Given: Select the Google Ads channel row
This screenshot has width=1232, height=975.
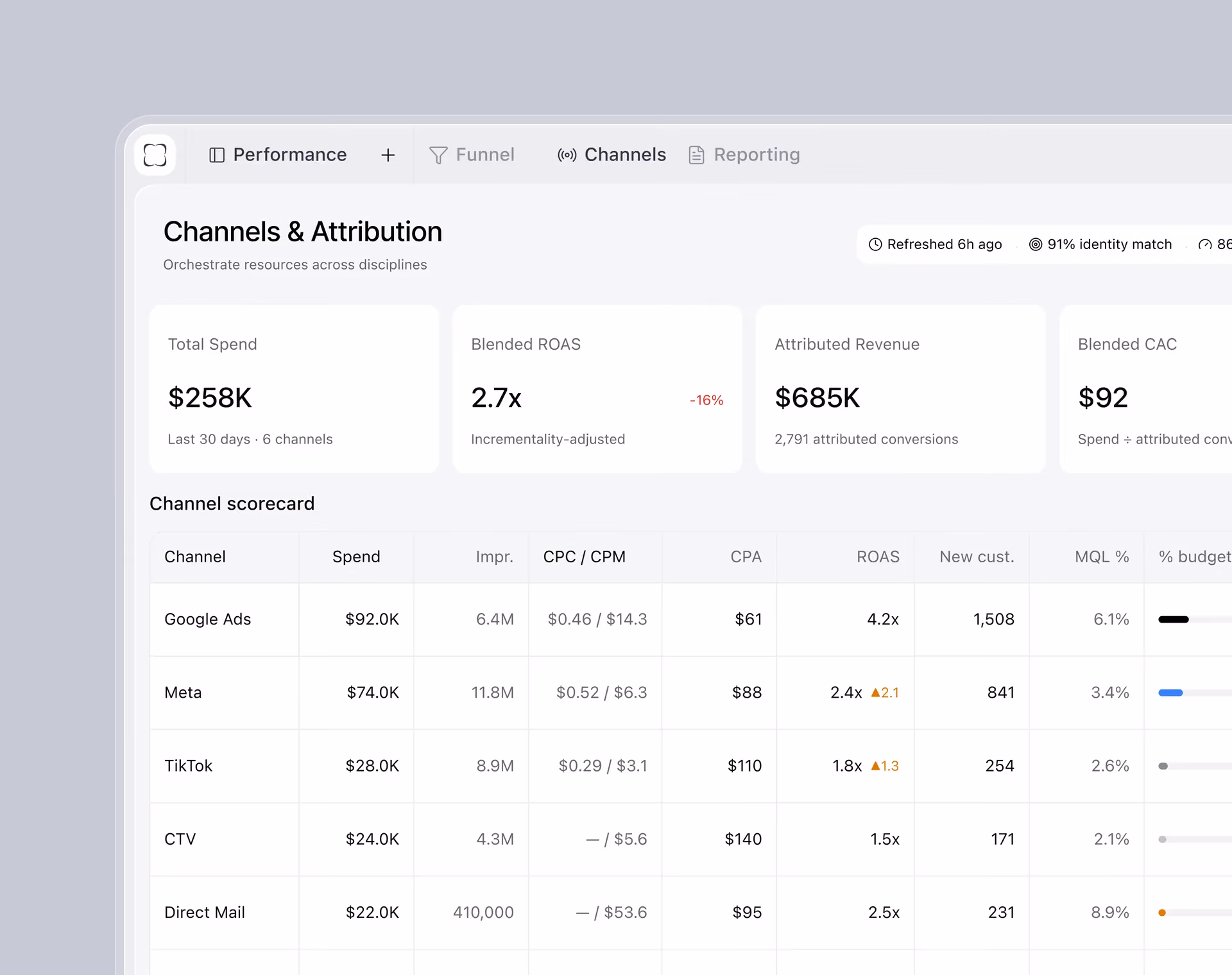Looking at the screenshot, I should coord(691,619).
